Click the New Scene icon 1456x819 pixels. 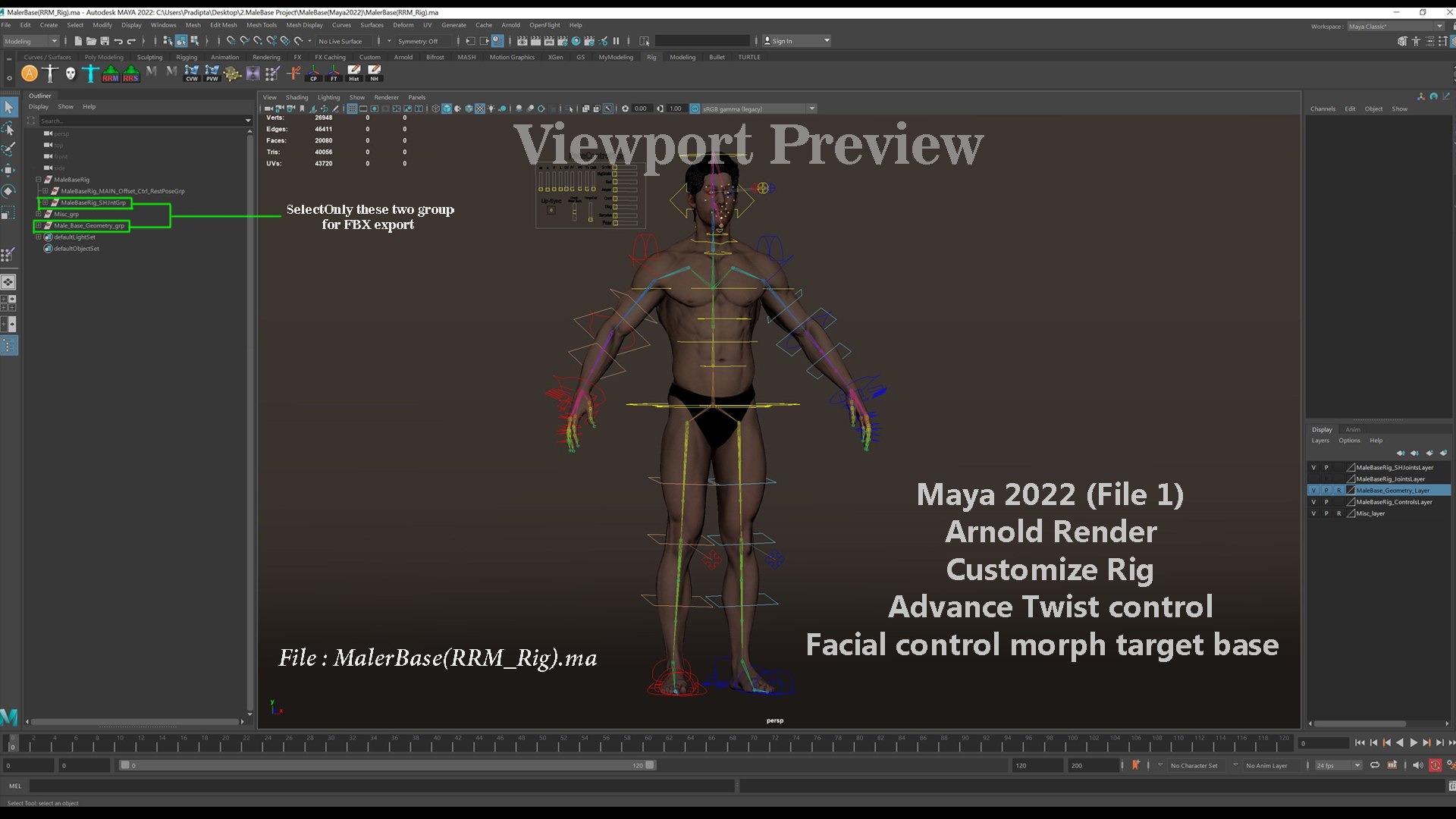point(77,41)
